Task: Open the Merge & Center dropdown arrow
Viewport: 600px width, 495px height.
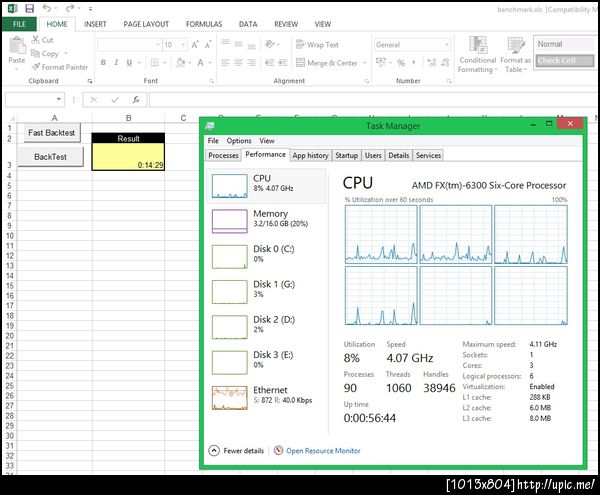Action: click(x=364, y=63)
